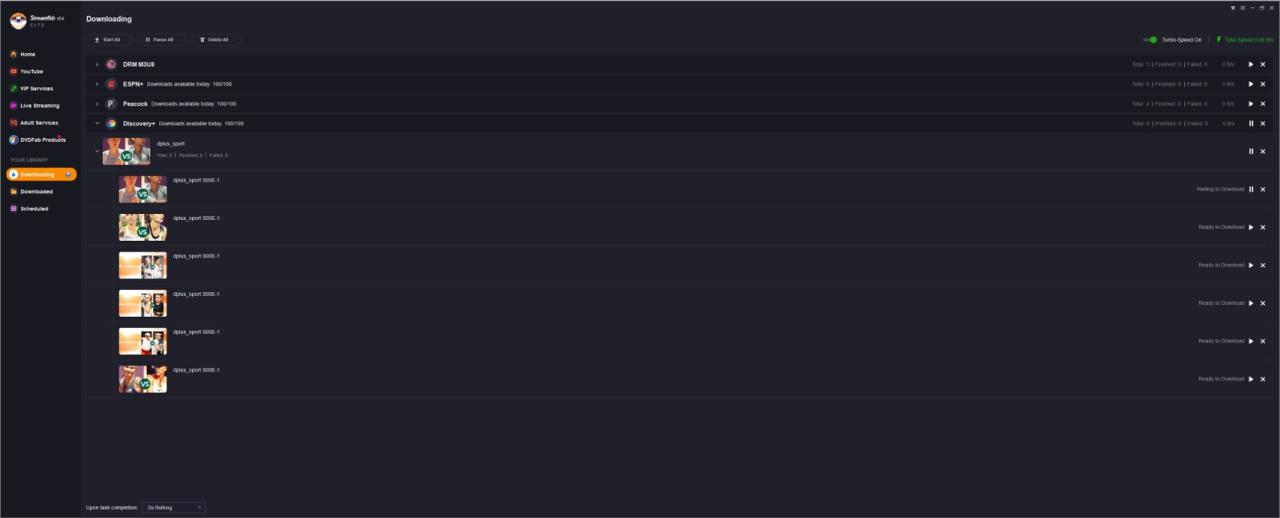Pause the Discovery+ download group

[x=1251, y=123]
